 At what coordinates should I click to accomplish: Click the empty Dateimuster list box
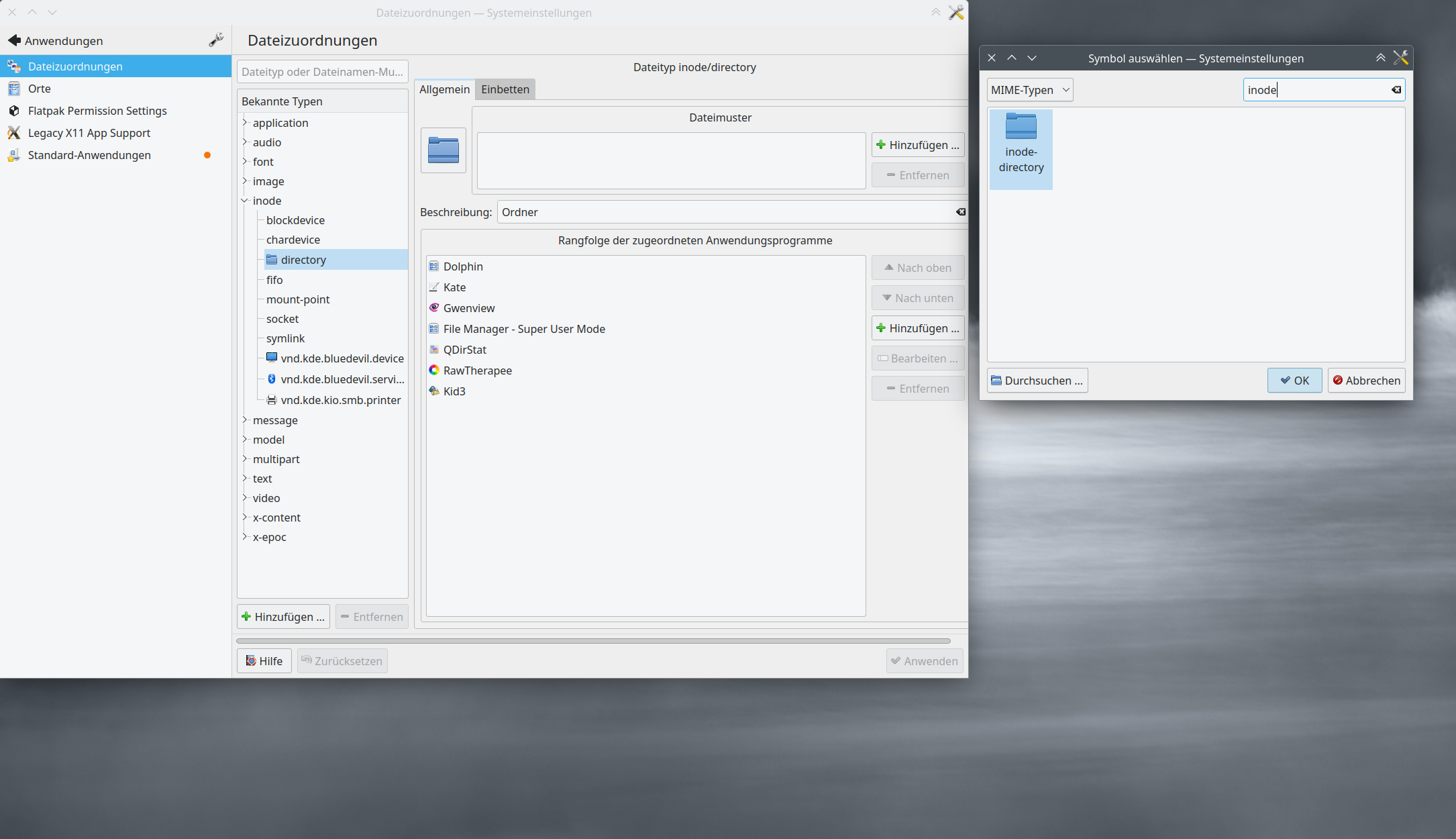tap(672, 160)
